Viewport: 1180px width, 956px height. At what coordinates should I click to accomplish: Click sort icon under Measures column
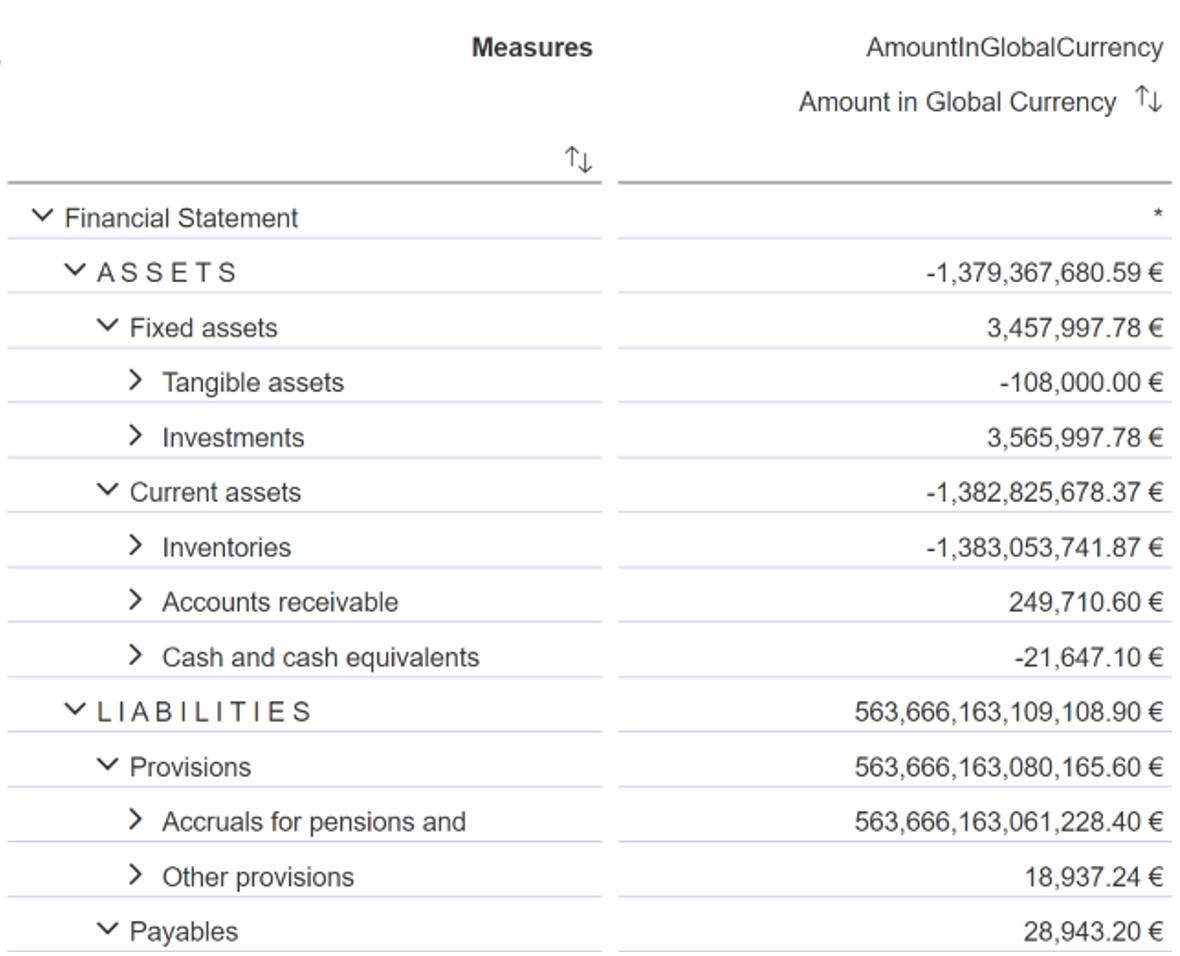[578, 158]
